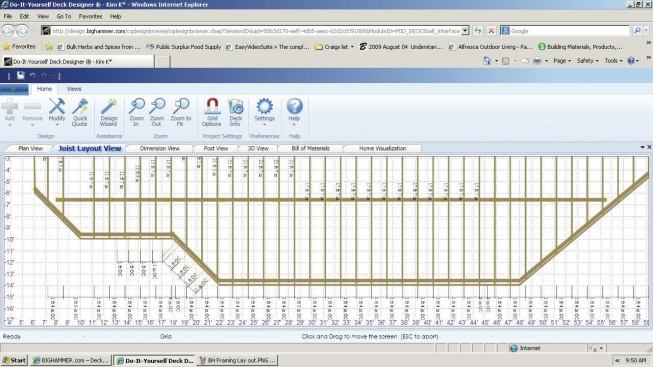This screenshot has height=367, width=653.
Task: Click the IE help icon in command bar
Action: coord(631,61)
